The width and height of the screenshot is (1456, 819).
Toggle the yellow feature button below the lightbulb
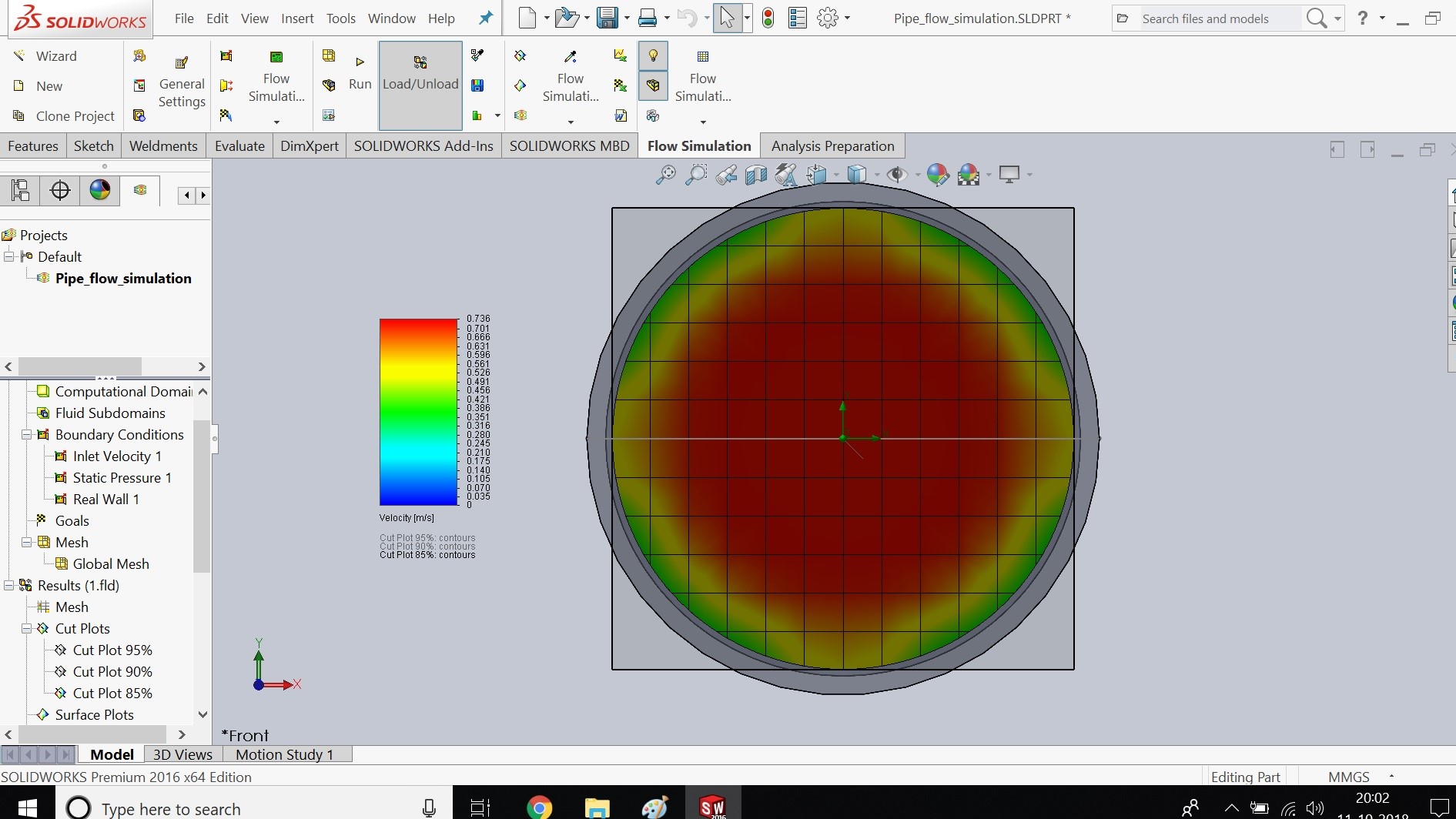(653, 85)
